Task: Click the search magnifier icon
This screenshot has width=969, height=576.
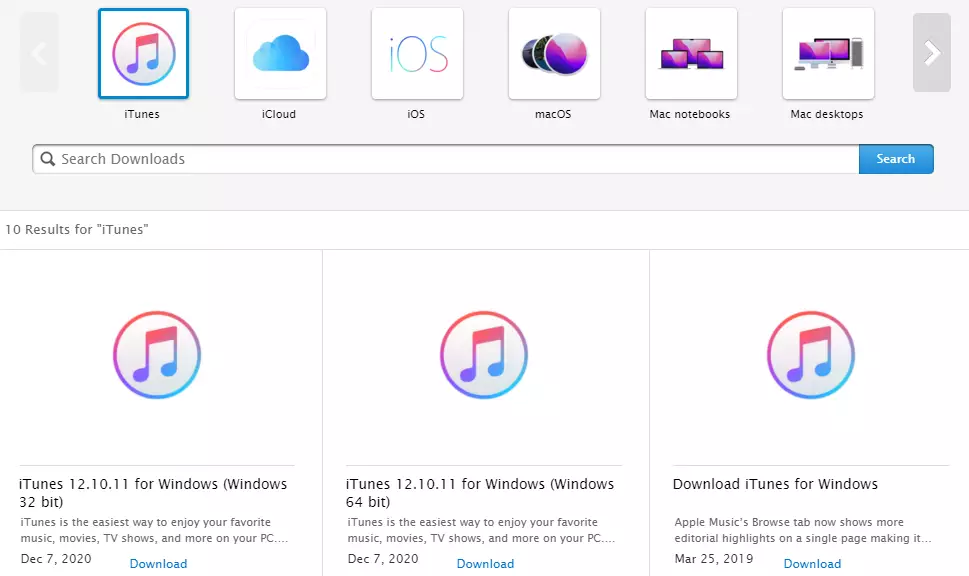Action: click(x=47, y=158)
